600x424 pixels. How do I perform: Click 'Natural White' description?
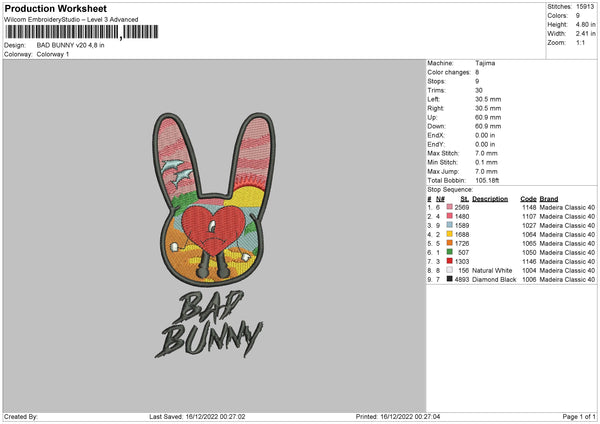pos(492,270)
